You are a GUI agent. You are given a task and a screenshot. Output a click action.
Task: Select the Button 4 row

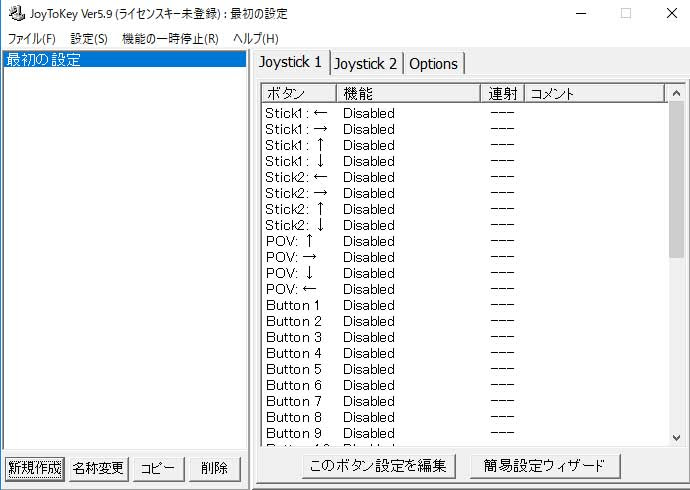[465, 353]
